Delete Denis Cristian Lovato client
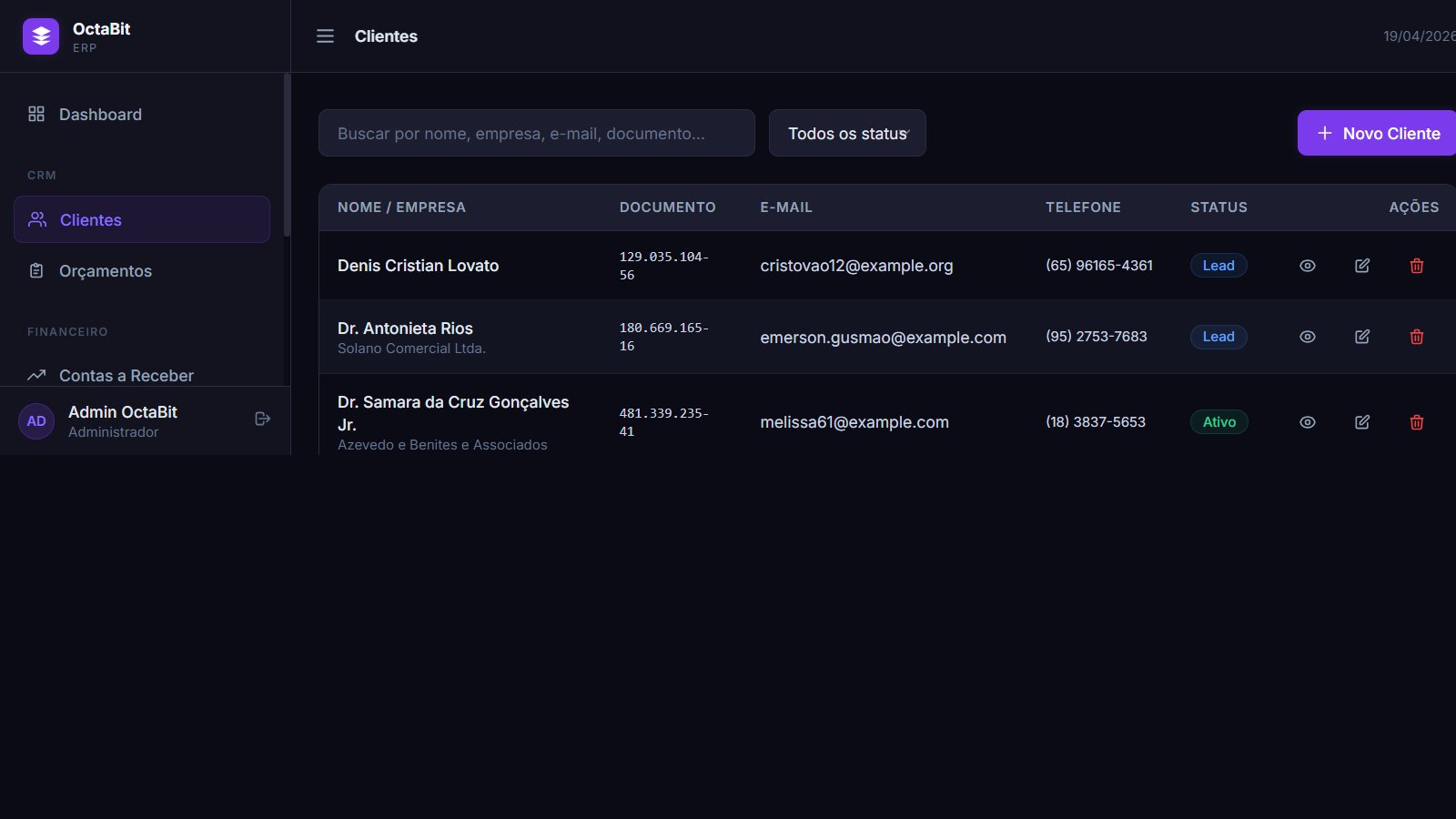 pos(1417,266)
